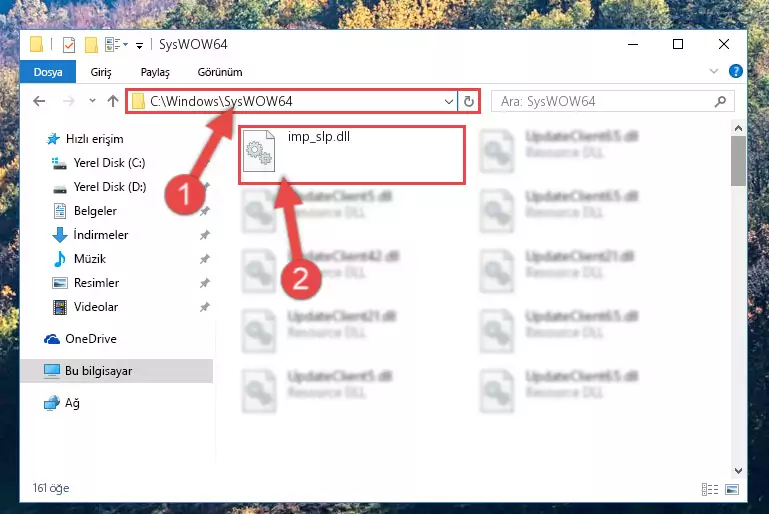Switch to the Paylaş ribbon tab
769x514 pixels.
tap(155, 72)
